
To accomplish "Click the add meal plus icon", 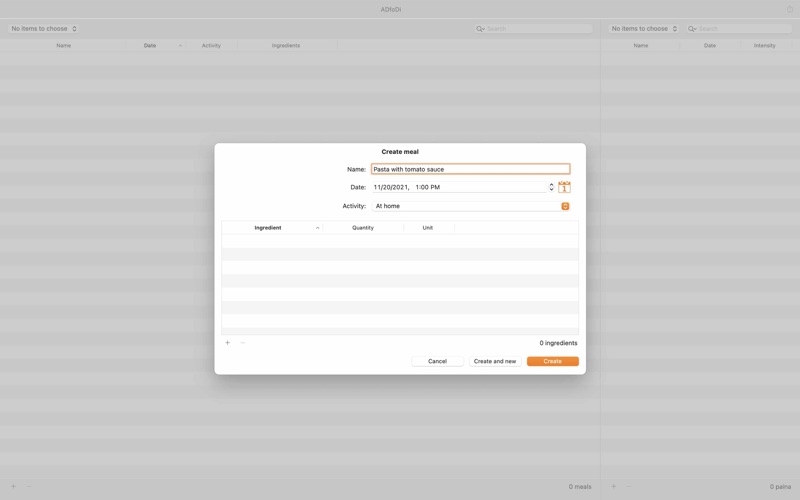I will pyautogui.click(x=14, y=487).
